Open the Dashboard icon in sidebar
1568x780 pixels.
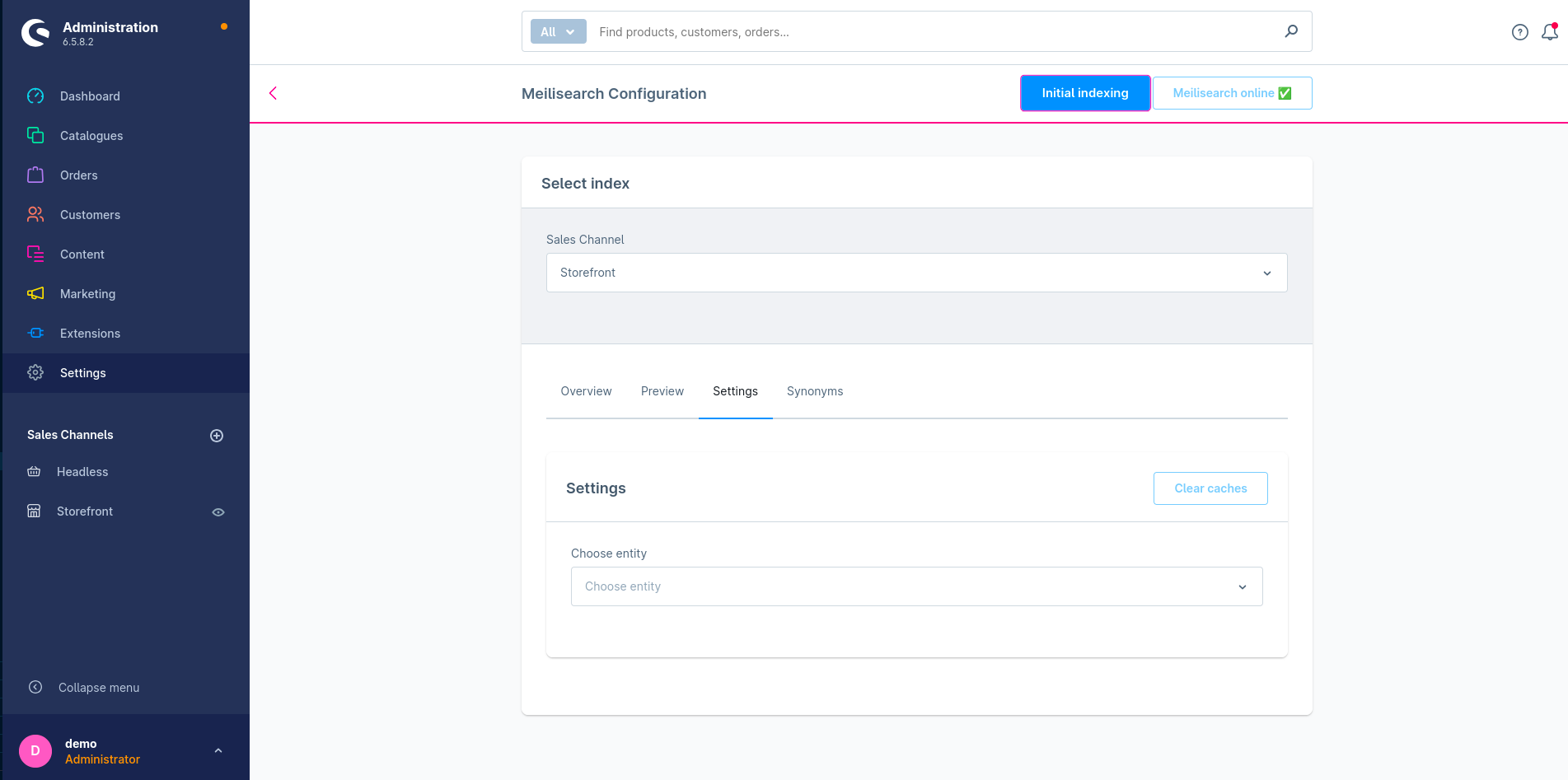point(35,96)
